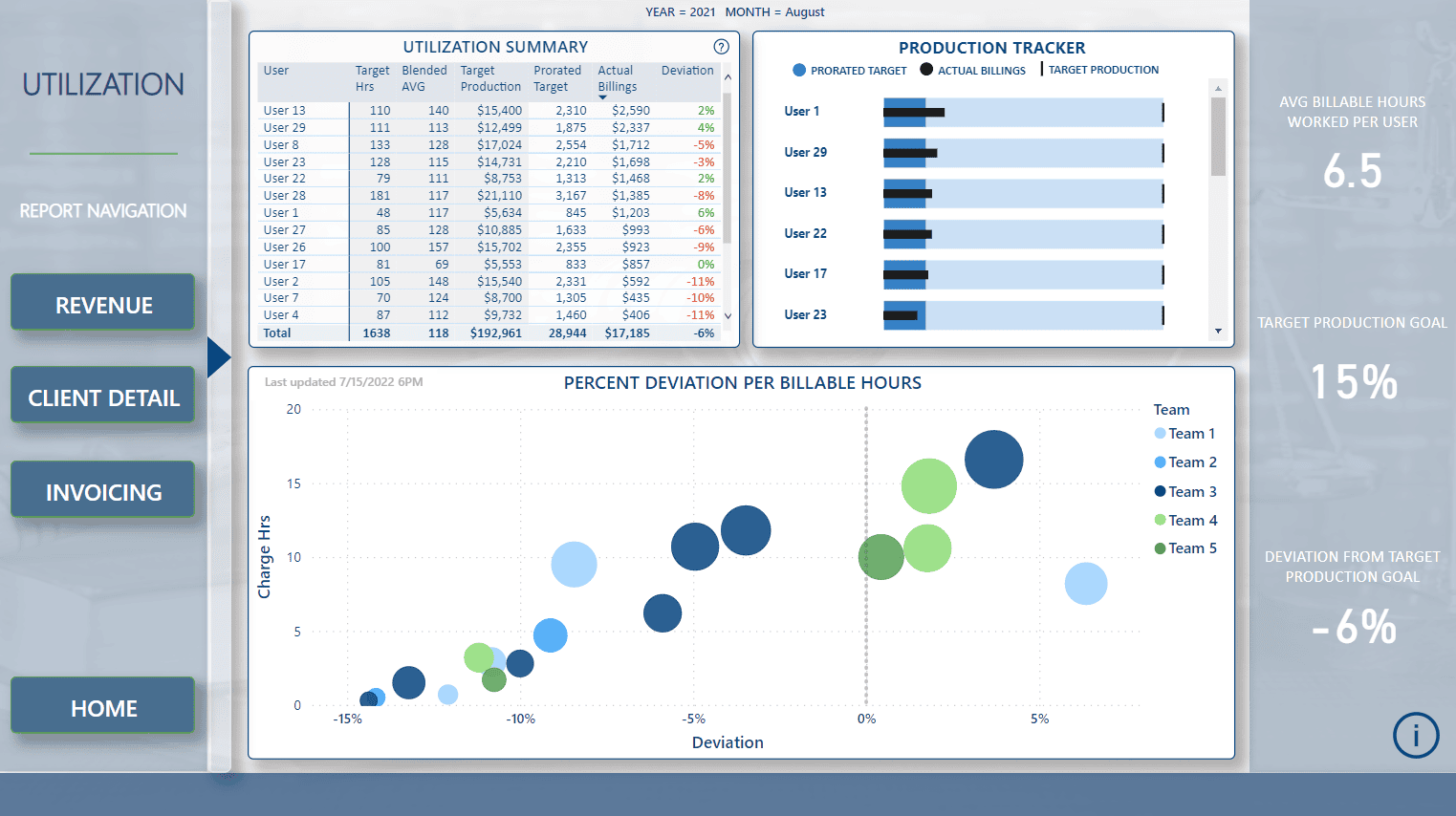
Task: Select User 17 row in table
Action: coord(489,265)
